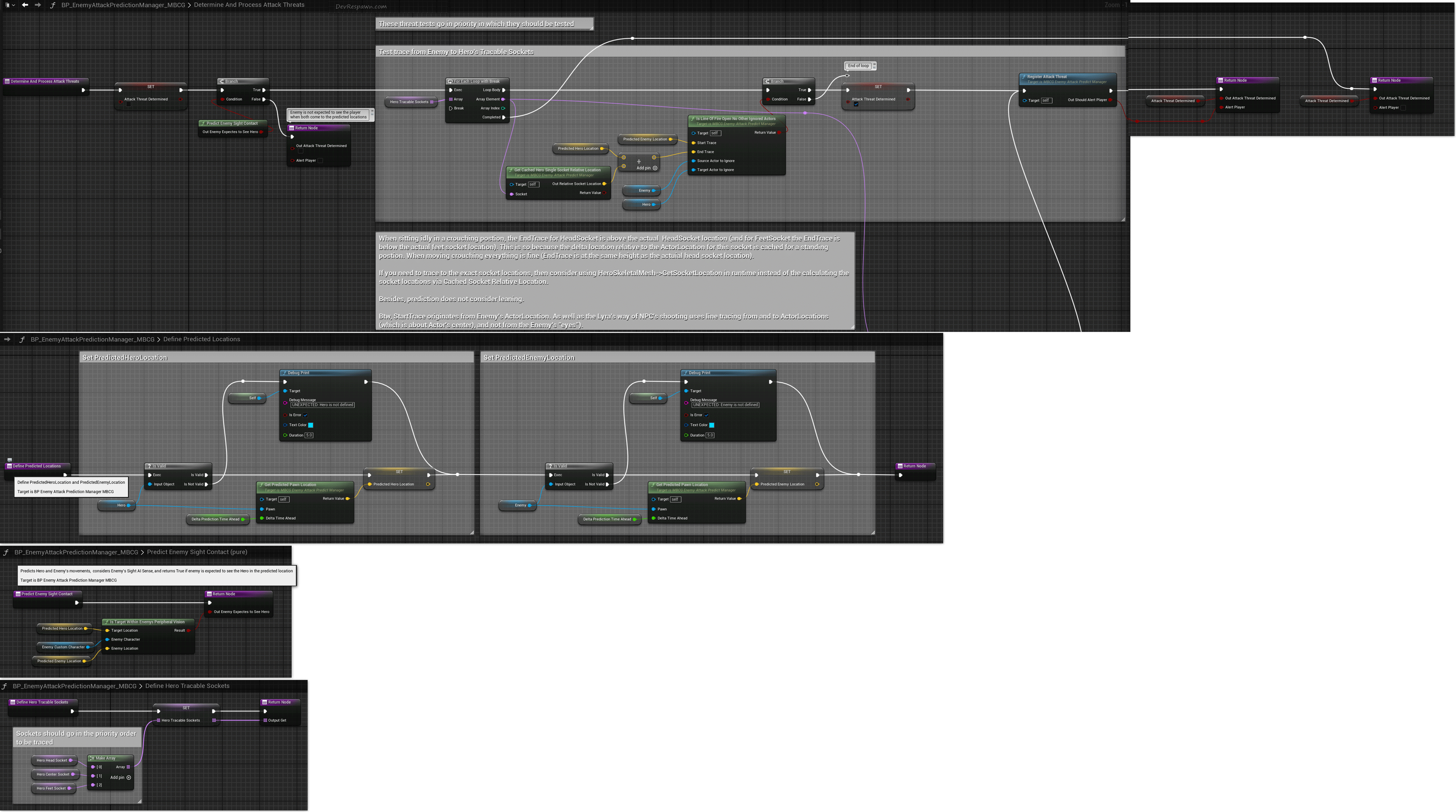Click the Make Array node icon
This screenshot has height=812, width=1456.
92,758
